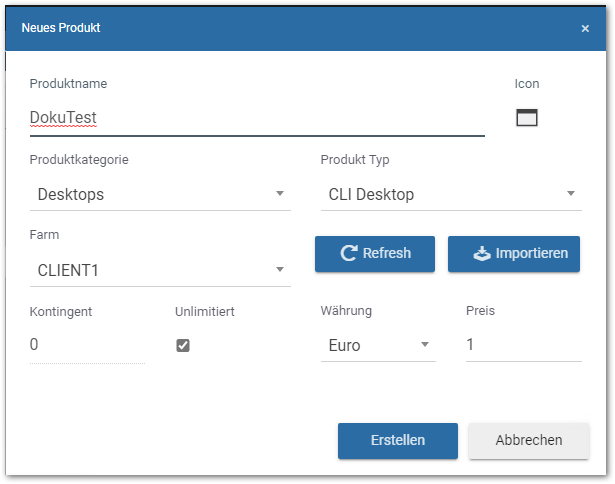Click into the Preis input field
The height and width of the screenshot is (484, 615).
click(524, 345)
